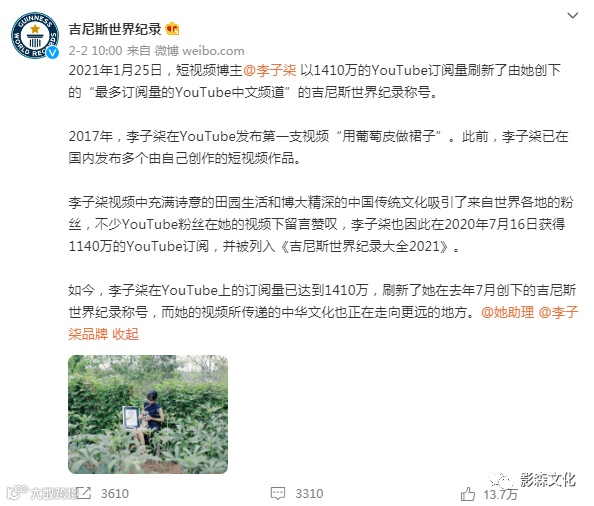Screen dimensions: 594x506
Task: Open the post options chevron menu
Action: tap(572, 16)
